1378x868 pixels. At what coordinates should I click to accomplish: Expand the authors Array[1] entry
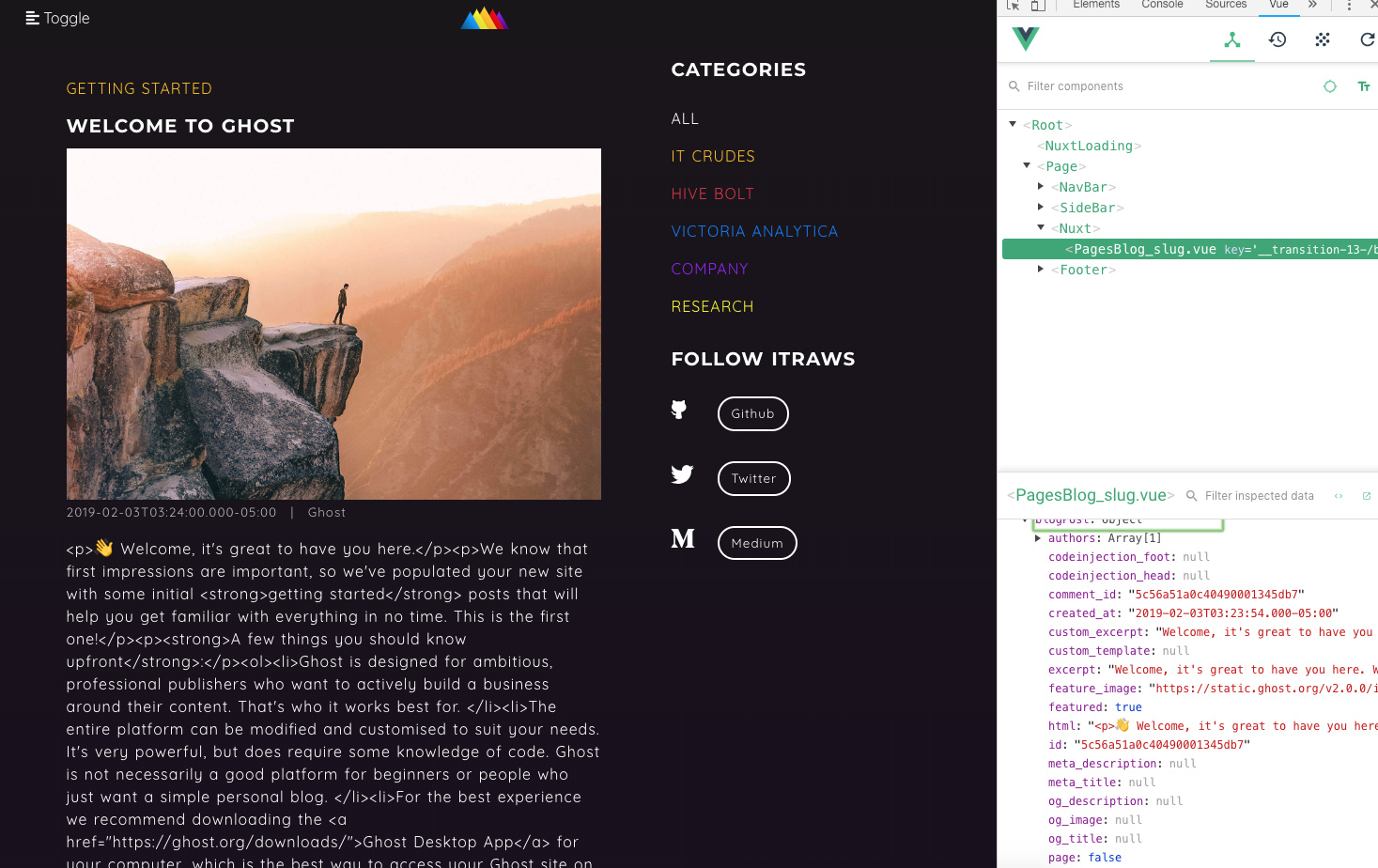click(1038, 538)
